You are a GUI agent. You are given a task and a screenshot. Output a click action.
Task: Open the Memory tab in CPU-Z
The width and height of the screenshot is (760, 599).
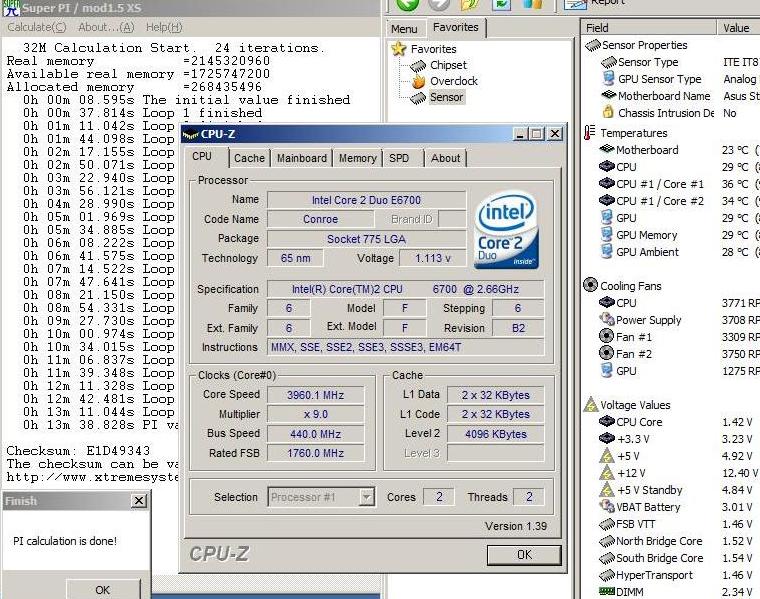[x=357, y=158]
